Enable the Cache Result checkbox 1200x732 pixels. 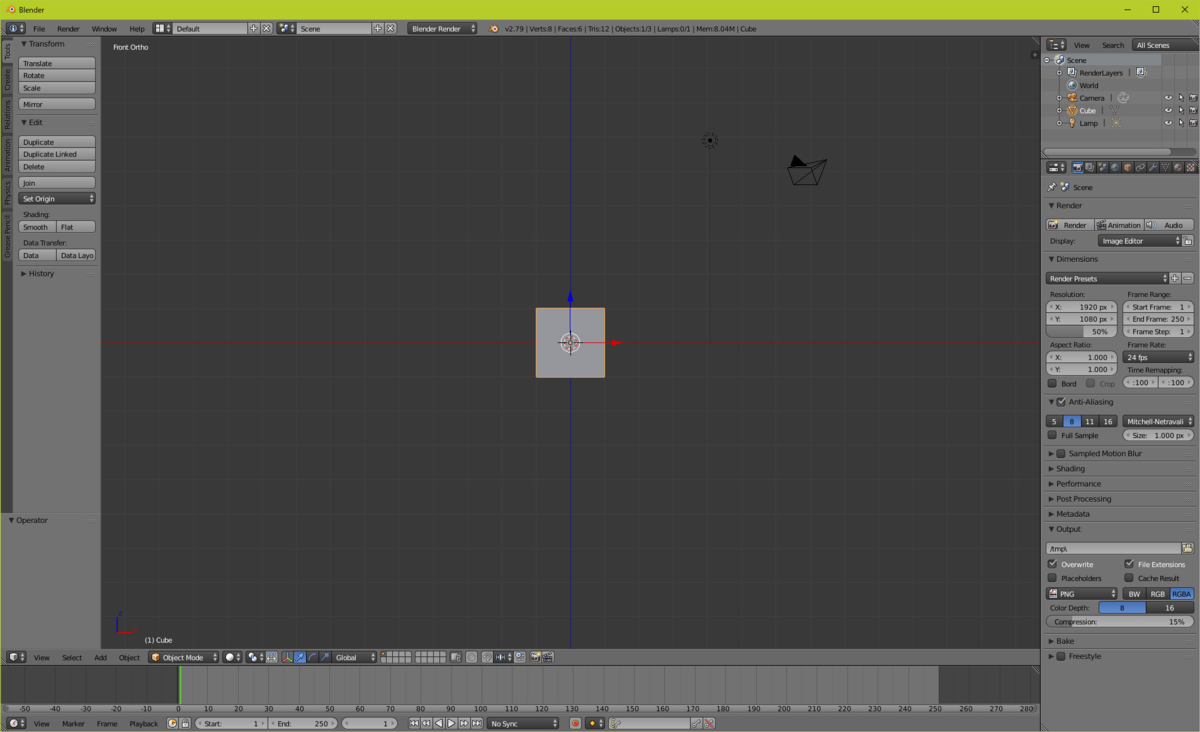point(1129,578)
